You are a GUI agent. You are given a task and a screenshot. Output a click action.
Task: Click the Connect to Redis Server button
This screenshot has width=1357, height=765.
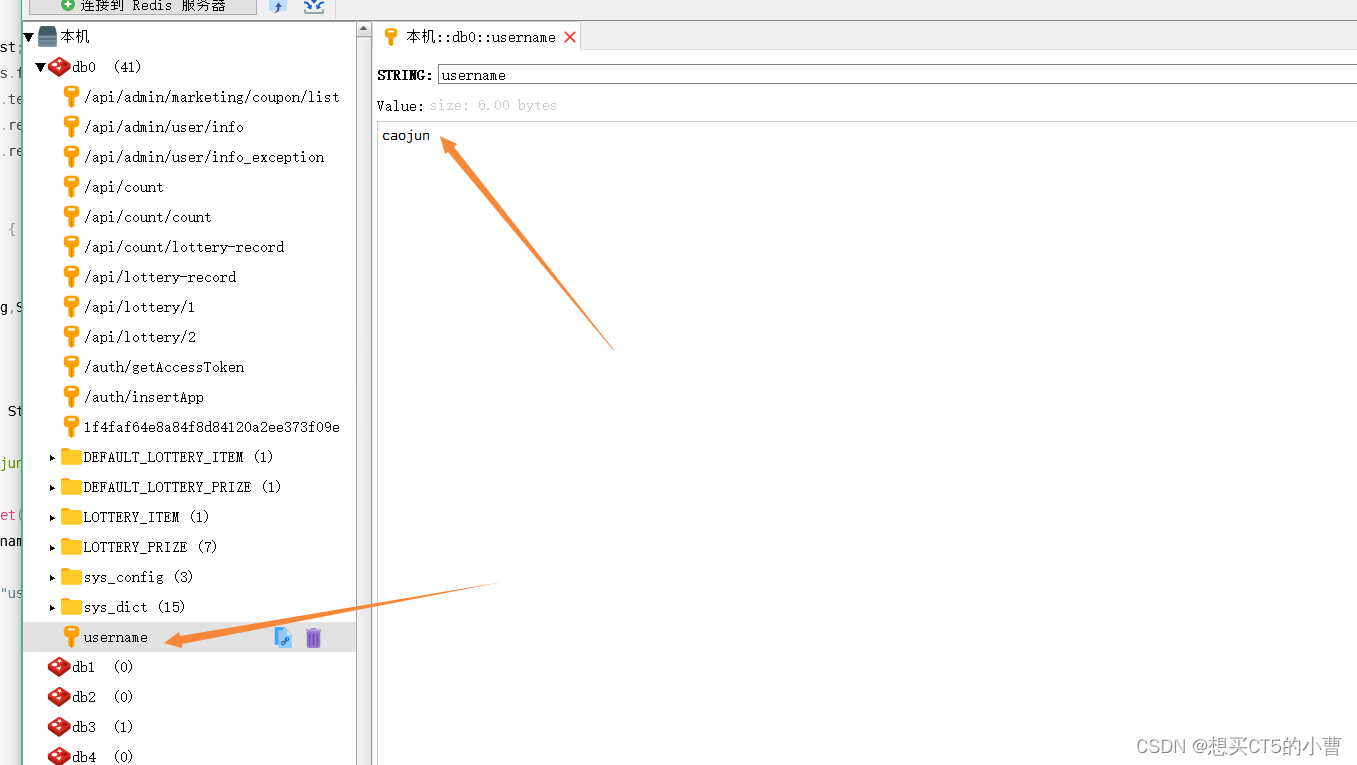pyautogui.click(x=143, y=6)
